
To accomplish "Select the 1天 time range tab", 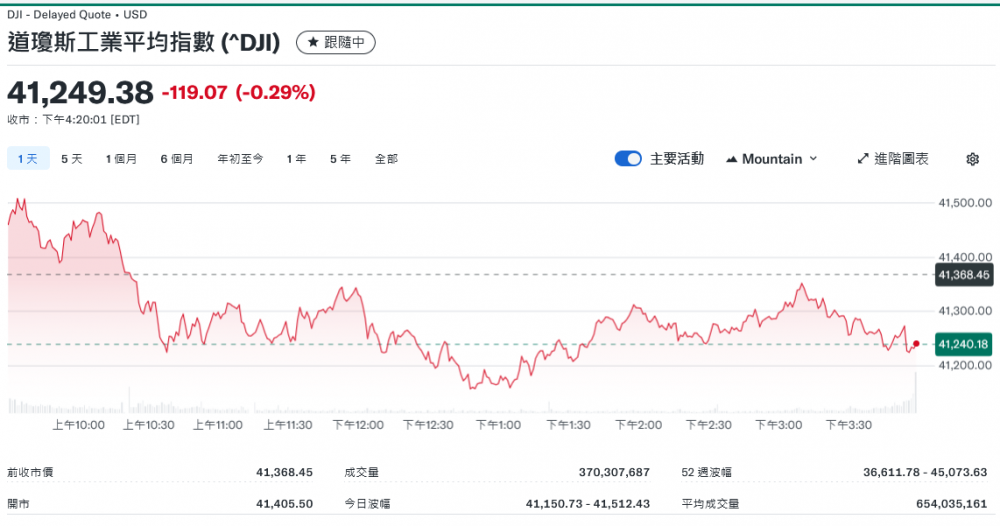I will pos(27,159).
